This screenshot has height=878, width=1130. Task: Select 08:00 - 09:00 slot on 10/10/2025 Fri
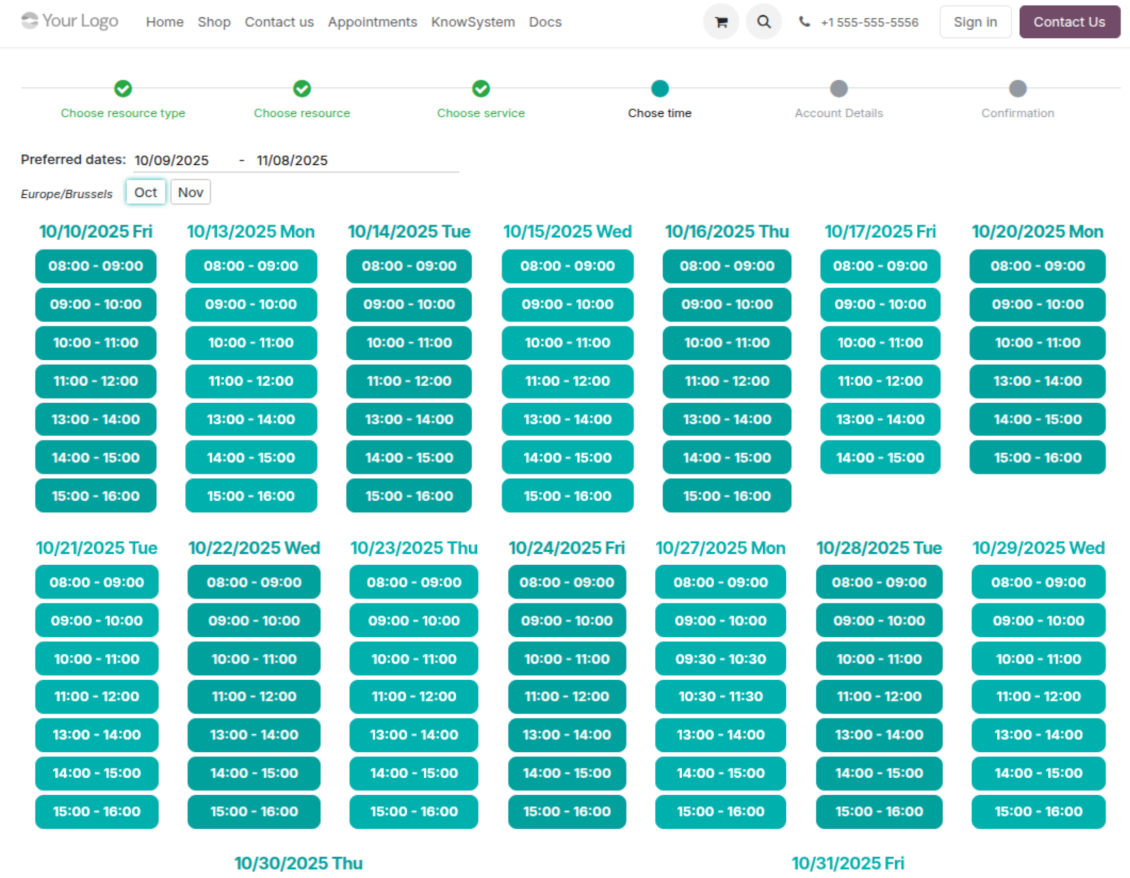[x=96, y=266]
